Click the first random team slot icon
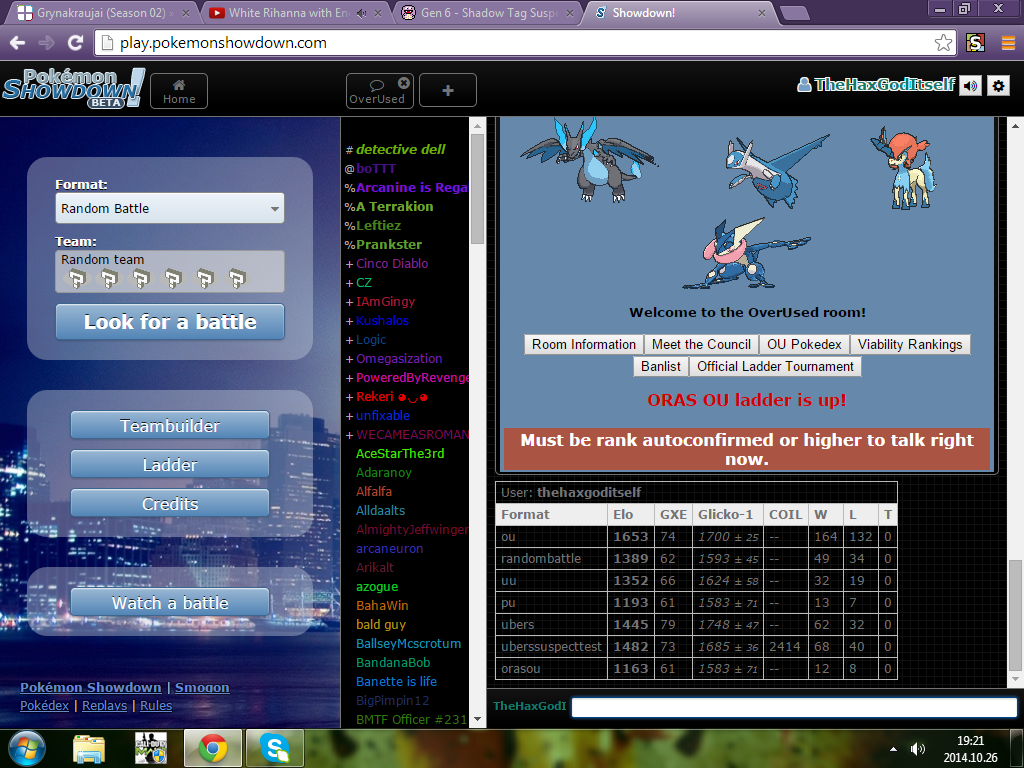 [x=77, y=279]
